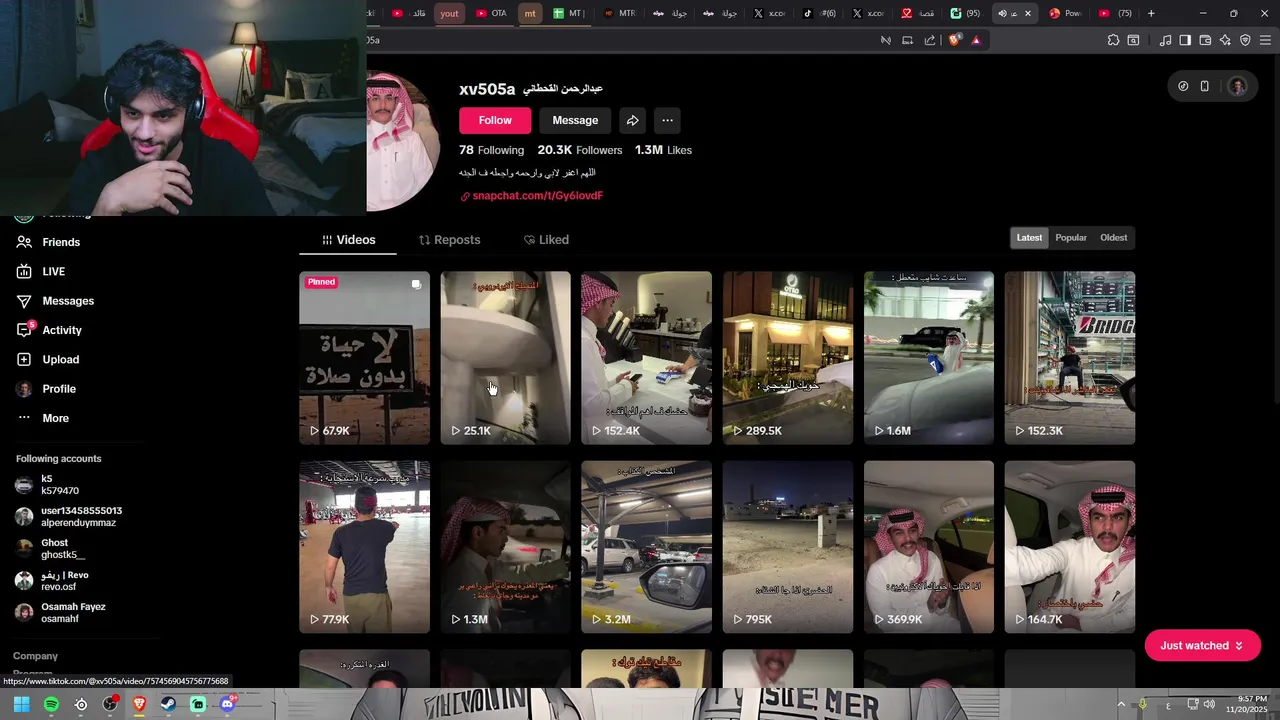The image size is (1280, 720).
Task: Sort videos by Oldest
Action: pyautogui.click(x=1113, y=238)
